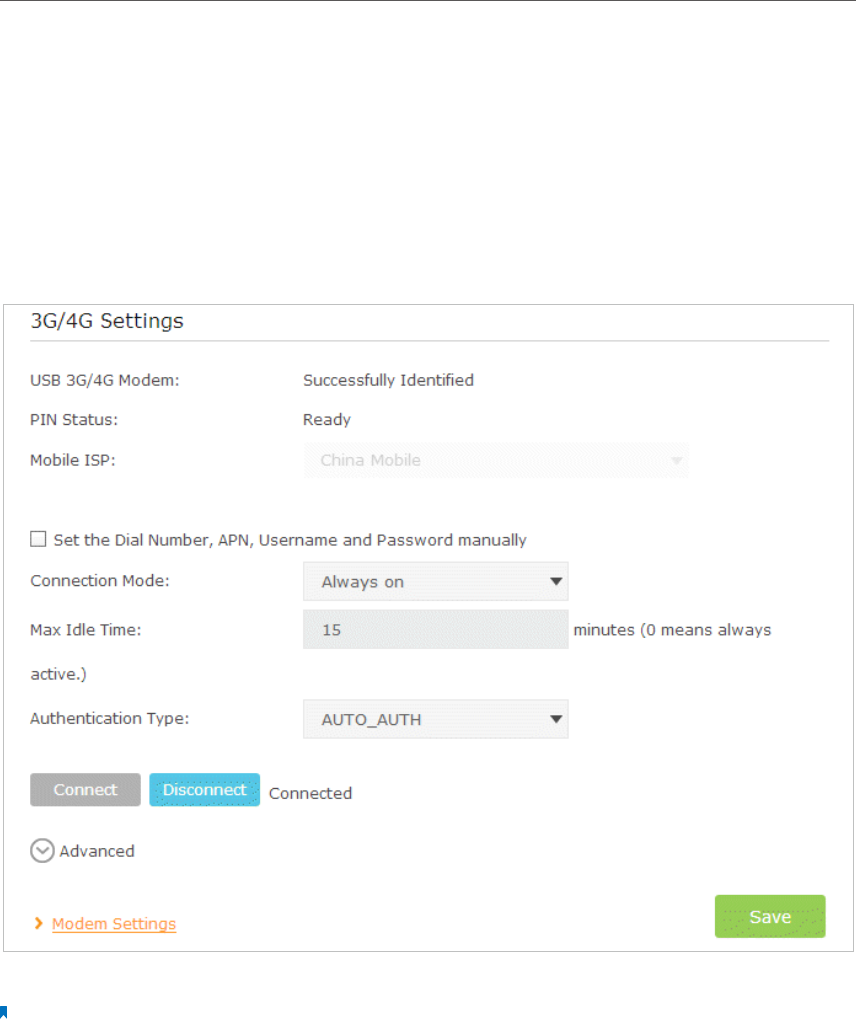
Task: Click the Connected status text
Action: pos(310,793)
